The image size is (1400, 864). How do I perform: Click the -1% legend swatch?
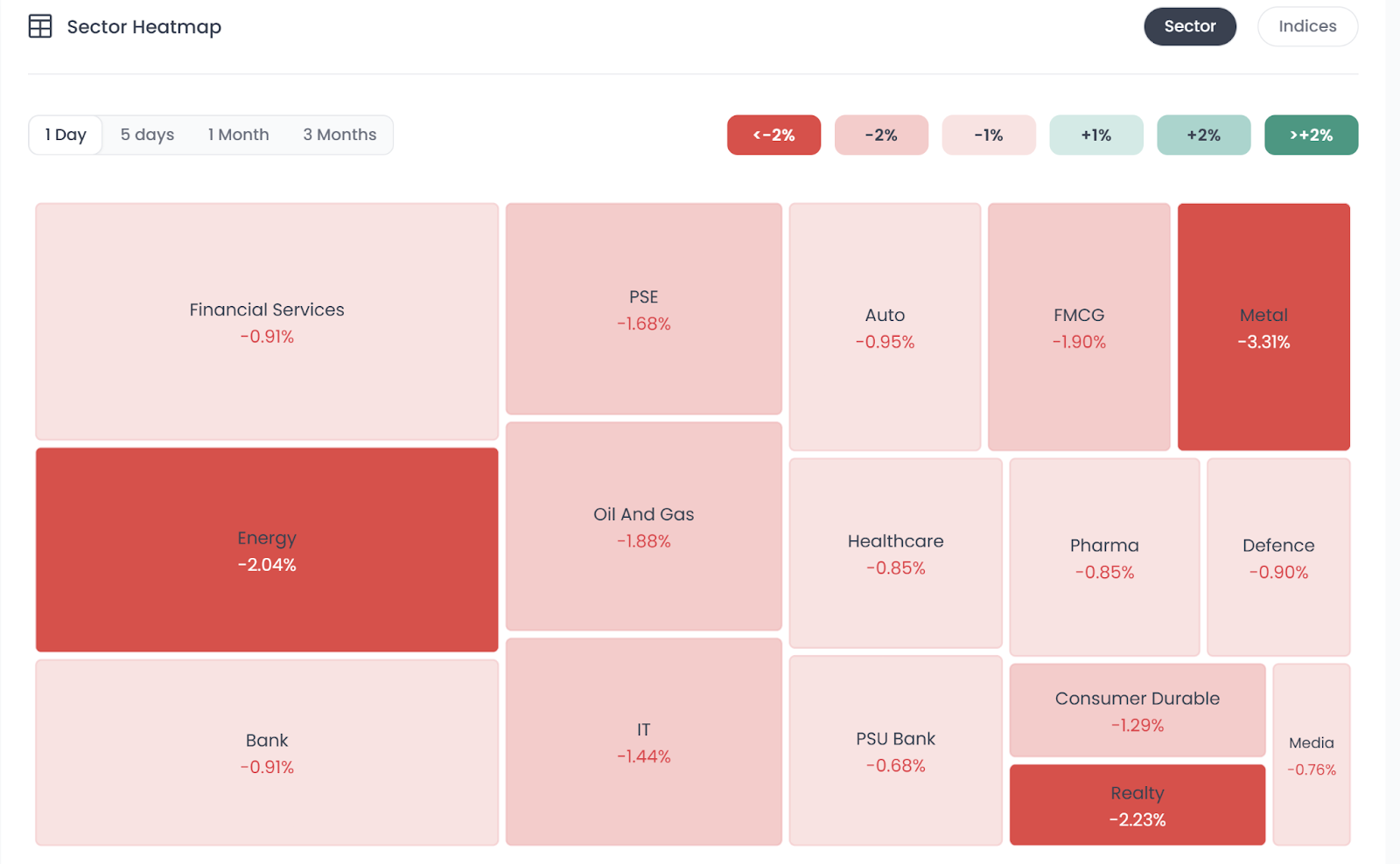coord(989,135)
